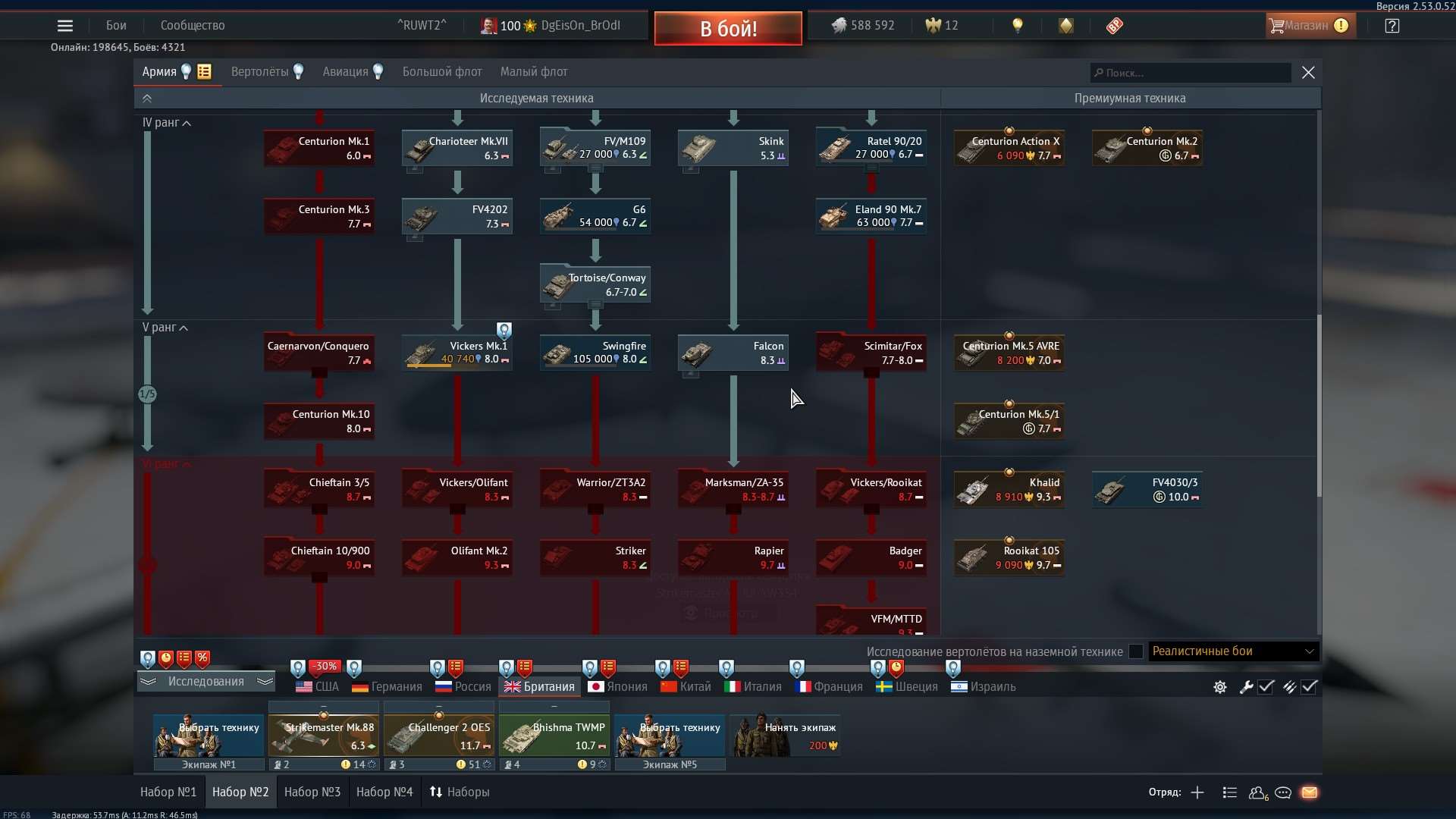Open the gear settings icon near checkboxes
This screenshot has height=819, width=1456.
(1219, 687)
